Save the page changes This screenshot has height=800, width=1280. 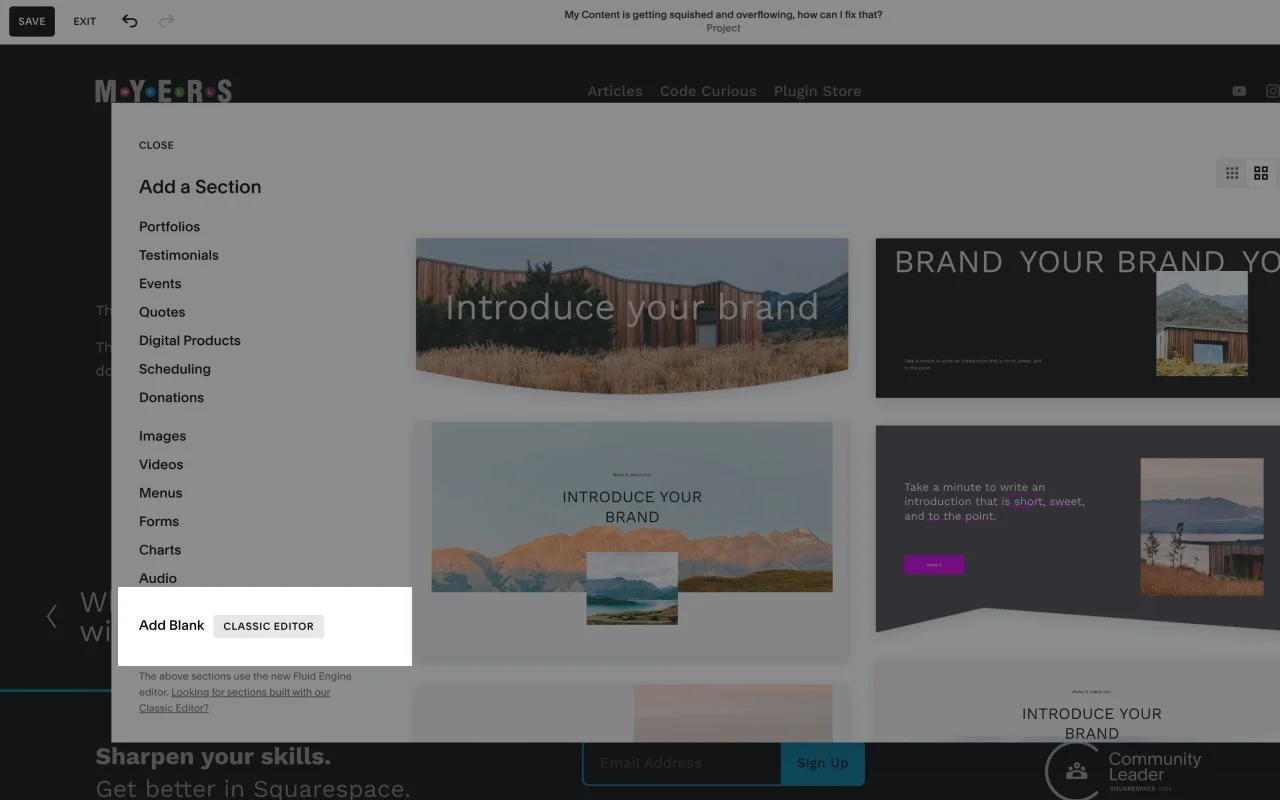tap(32, 21)
